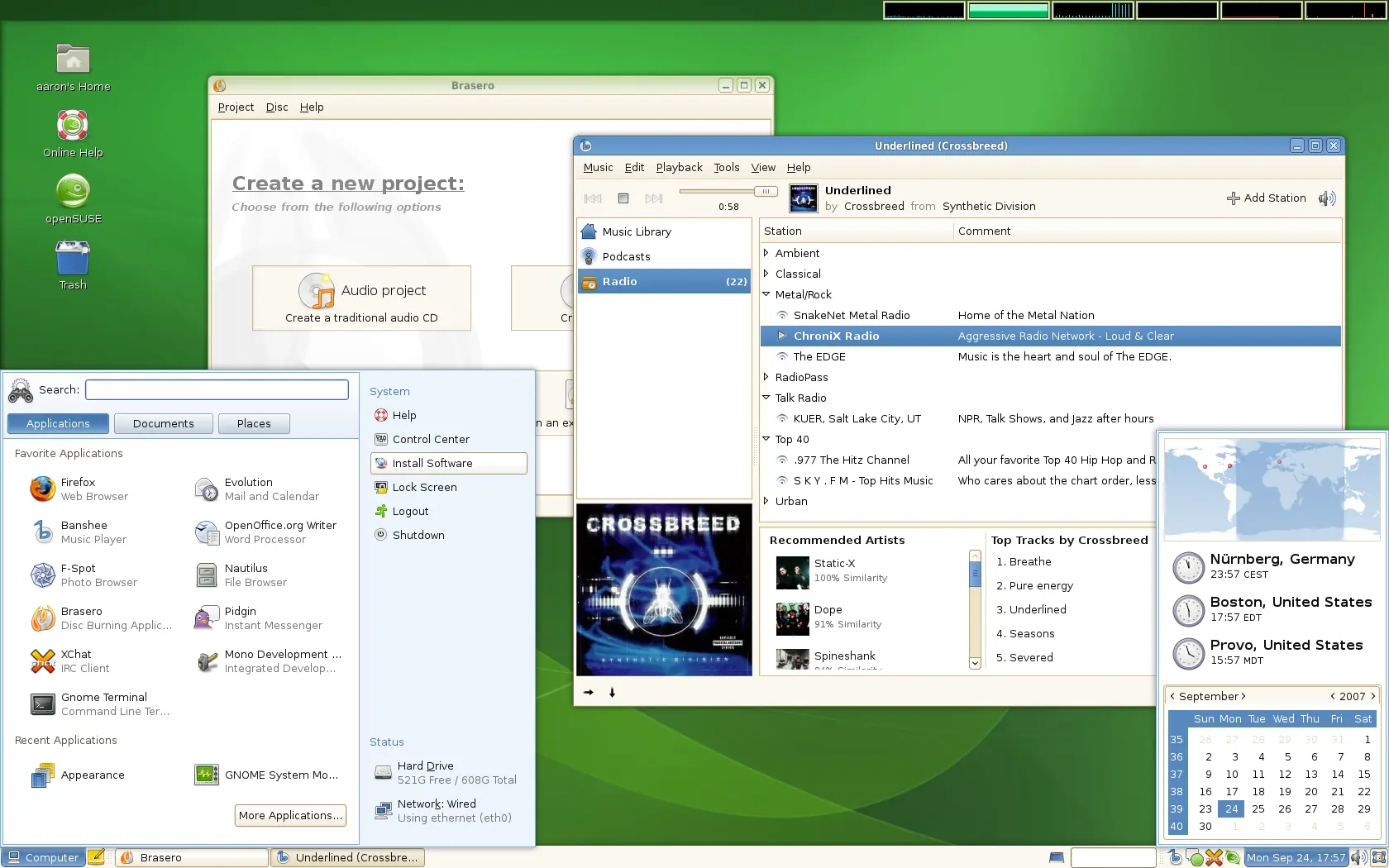The width and height of the screenshot is (1389, 868).
Task: Click More Applications button
Action: 289,815
